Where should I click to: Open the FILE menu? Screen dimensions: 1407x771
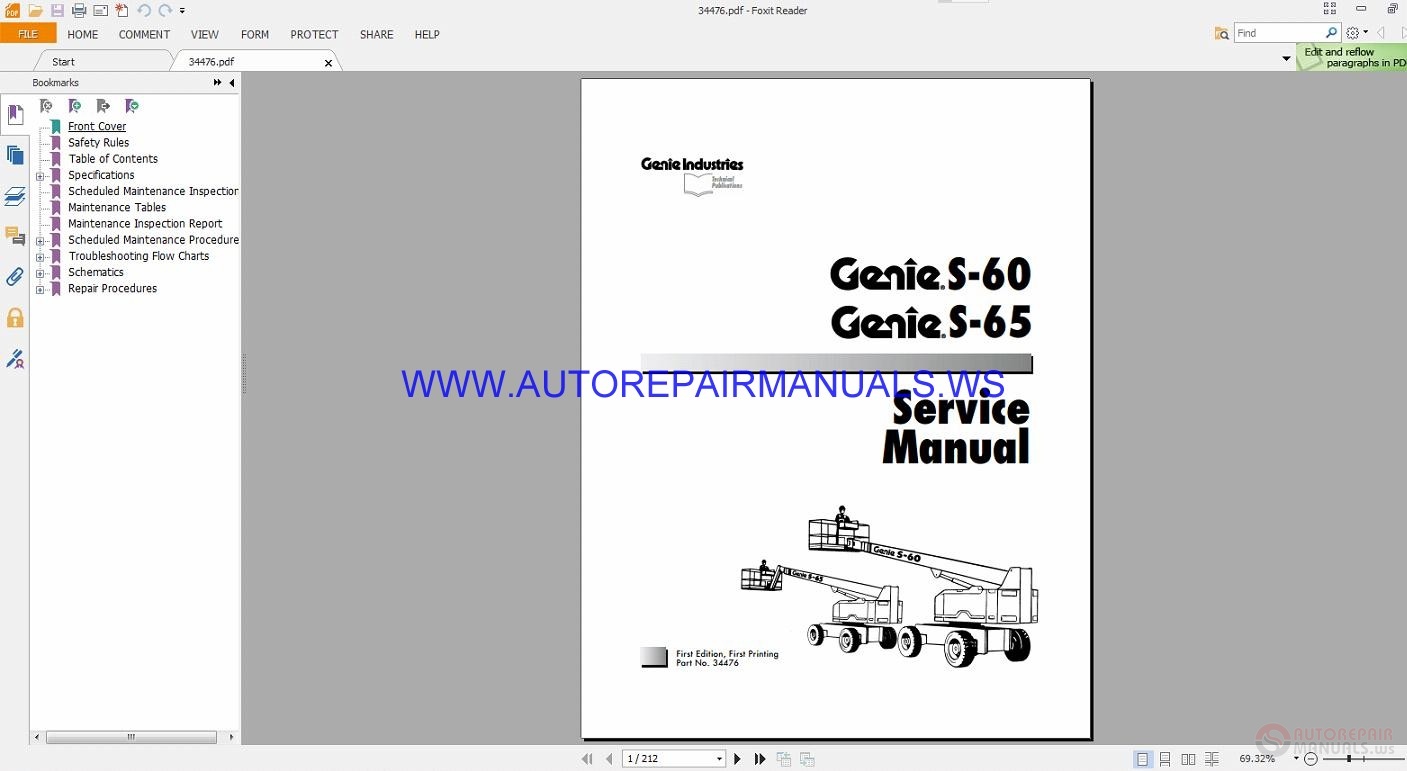(x=28, y=34)
